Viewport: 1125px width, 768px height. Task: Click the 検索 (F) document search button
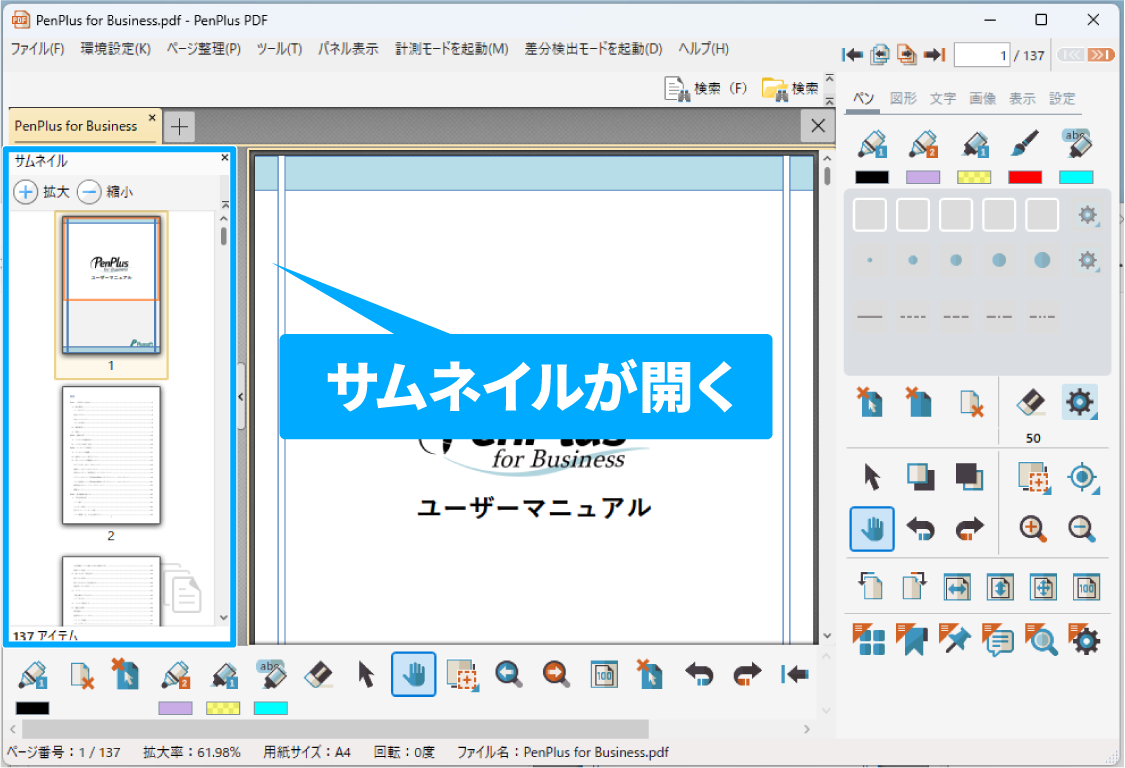click(705, 88)
